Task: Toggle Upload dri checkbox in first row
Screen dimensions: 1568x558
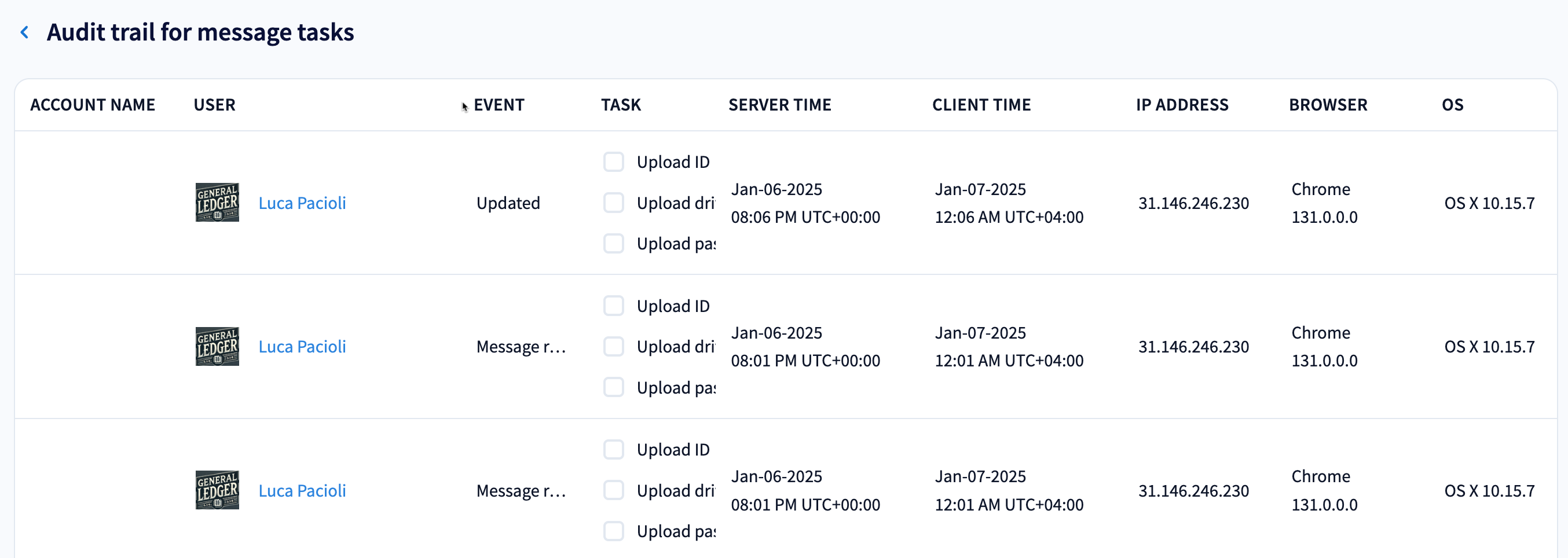Action: coord(614,203)
